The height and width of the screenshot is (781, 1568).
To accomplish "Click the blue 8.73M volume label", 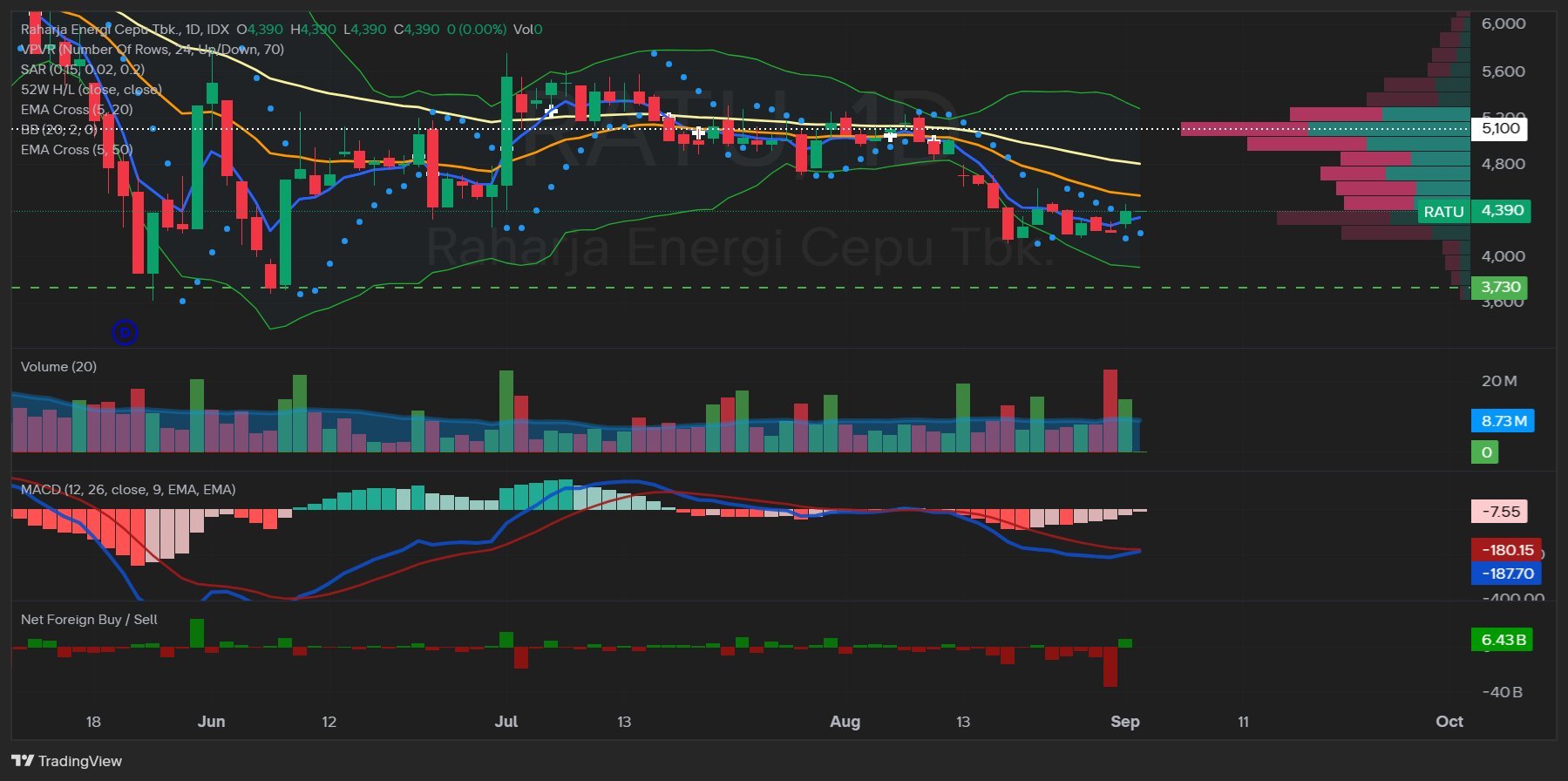I will point(1503,421).
